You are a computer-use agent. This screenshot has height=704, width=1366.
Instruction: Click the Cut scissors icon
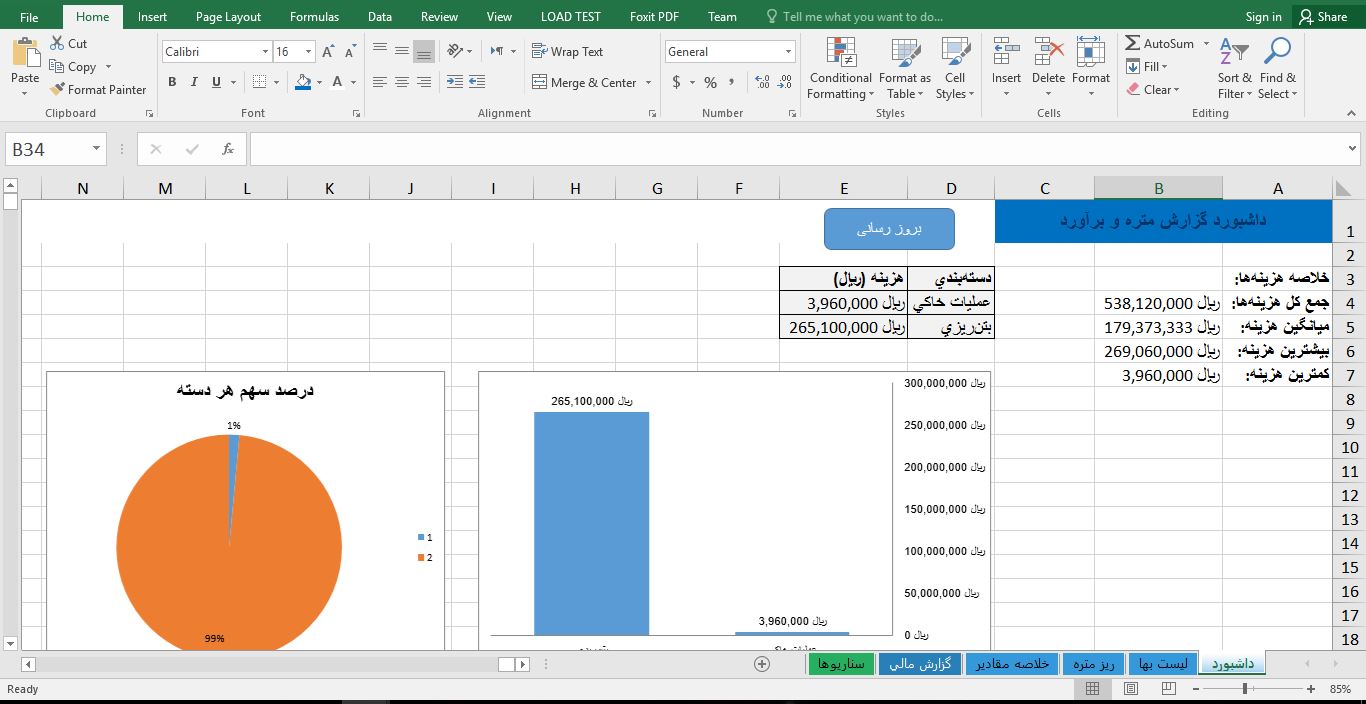(x=57, y=44)
